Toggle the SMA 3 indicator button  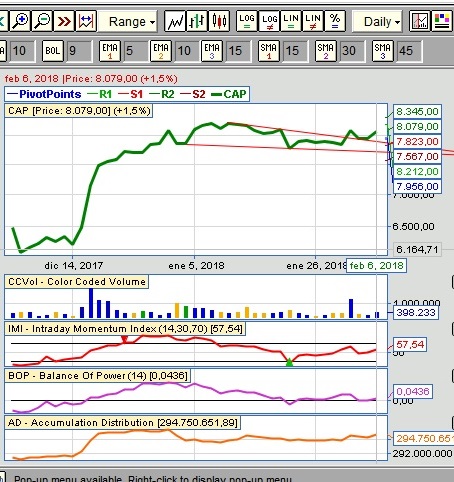(x=383, y=51)
